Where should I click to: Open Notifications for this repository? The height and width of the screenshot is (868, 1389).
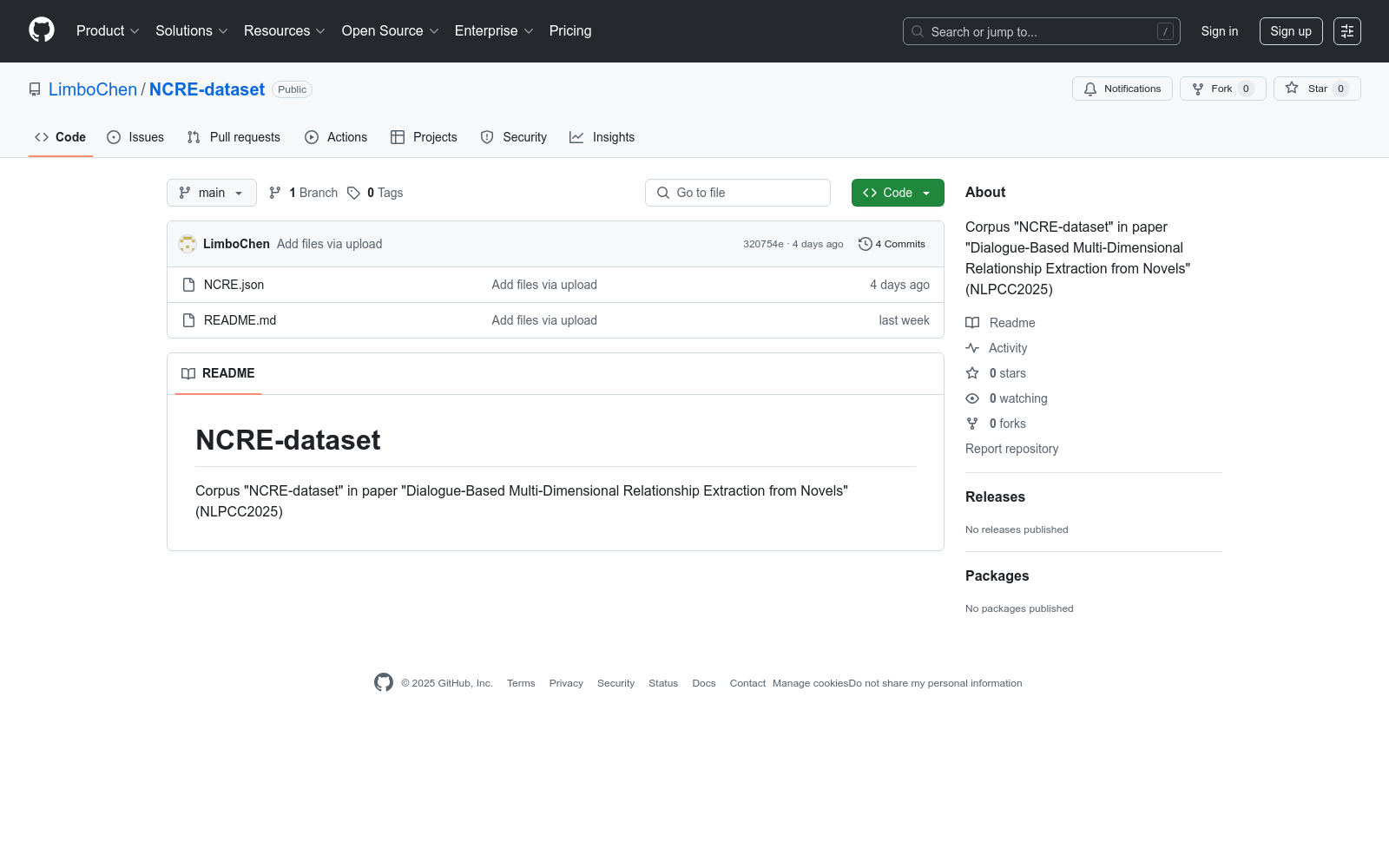pos(1122,89)
